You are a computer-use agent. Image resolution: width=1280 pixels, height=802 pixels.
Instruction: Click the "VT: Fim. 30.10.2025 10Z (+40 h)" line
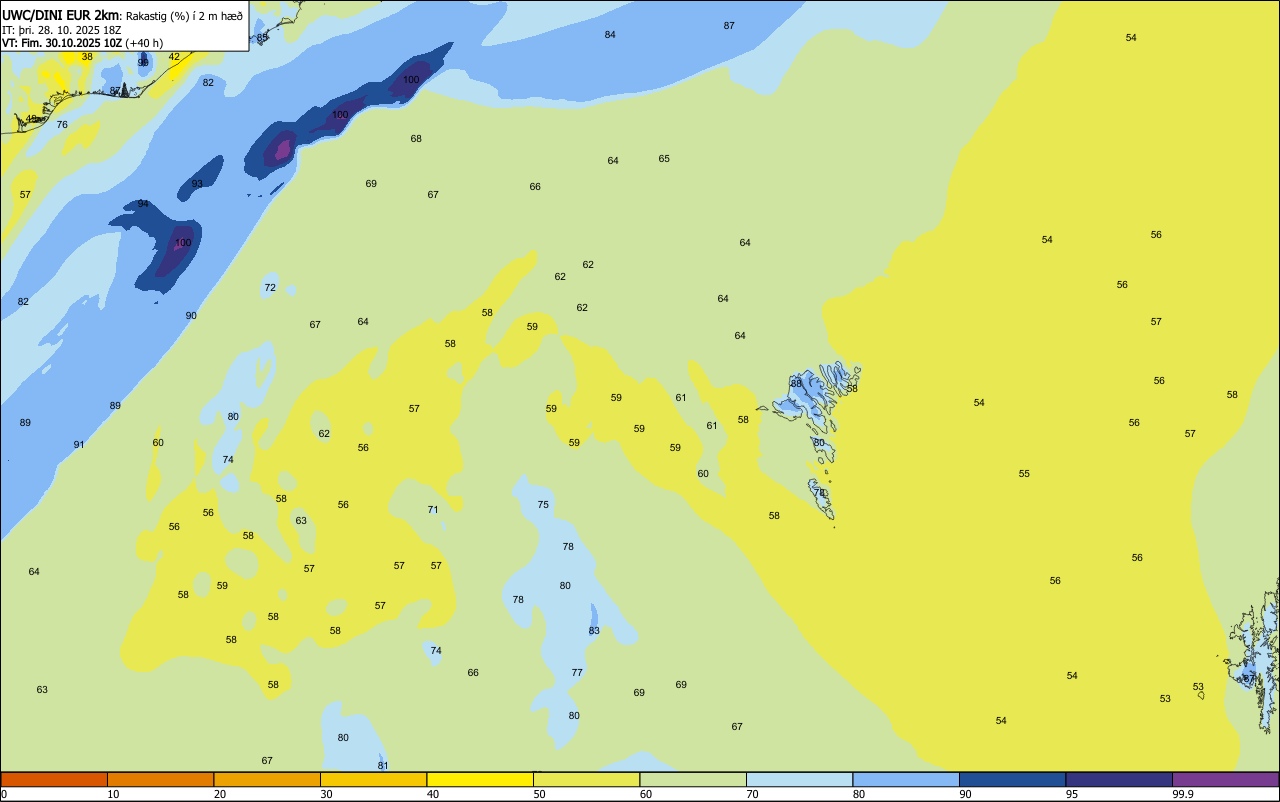[83, 43]
